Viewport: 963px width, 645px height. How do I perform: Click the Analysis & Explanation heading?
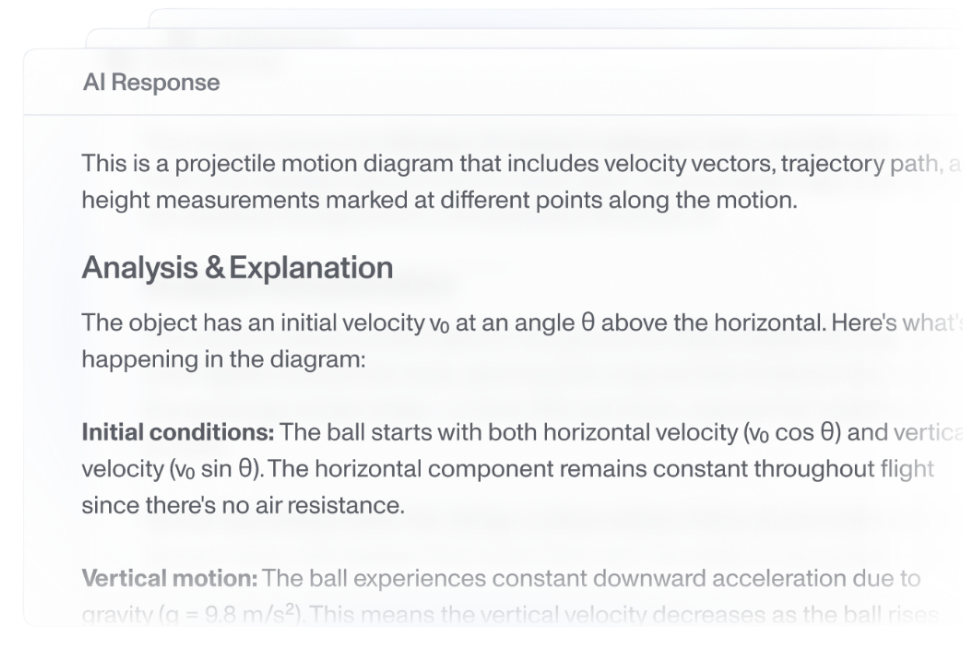(237, 268)
